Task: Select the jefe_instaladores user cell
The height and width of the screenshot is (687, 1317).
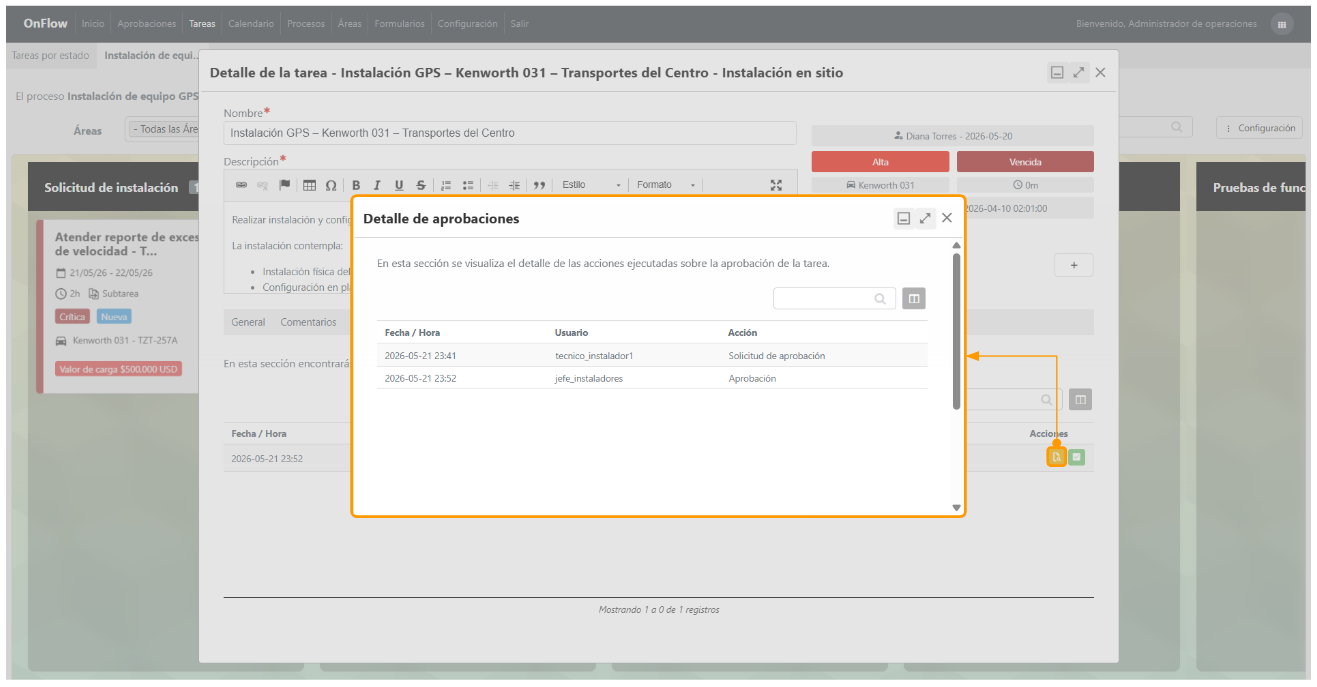Action: (589, 379)
